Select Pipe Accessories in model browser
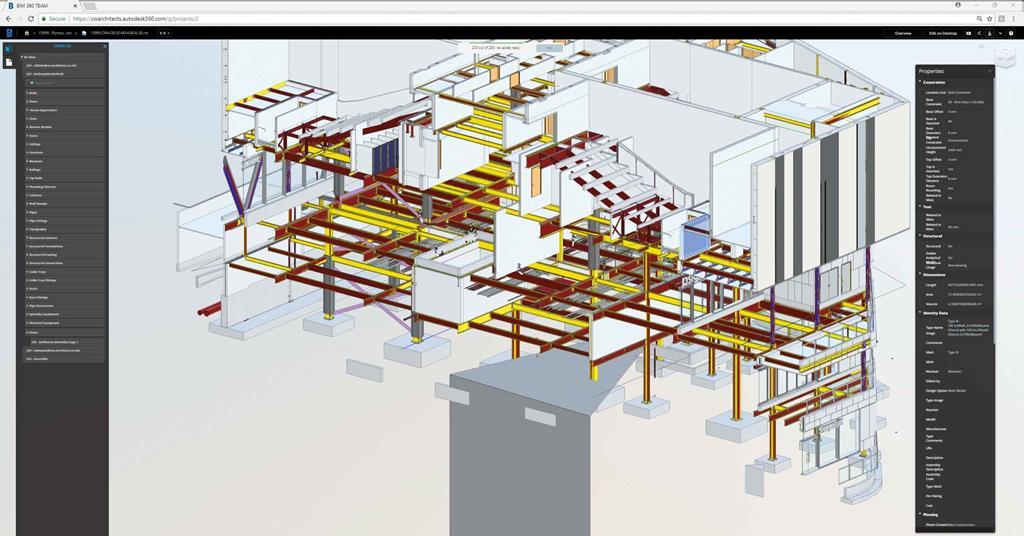The image size is (1024, 536). (64, 306)
